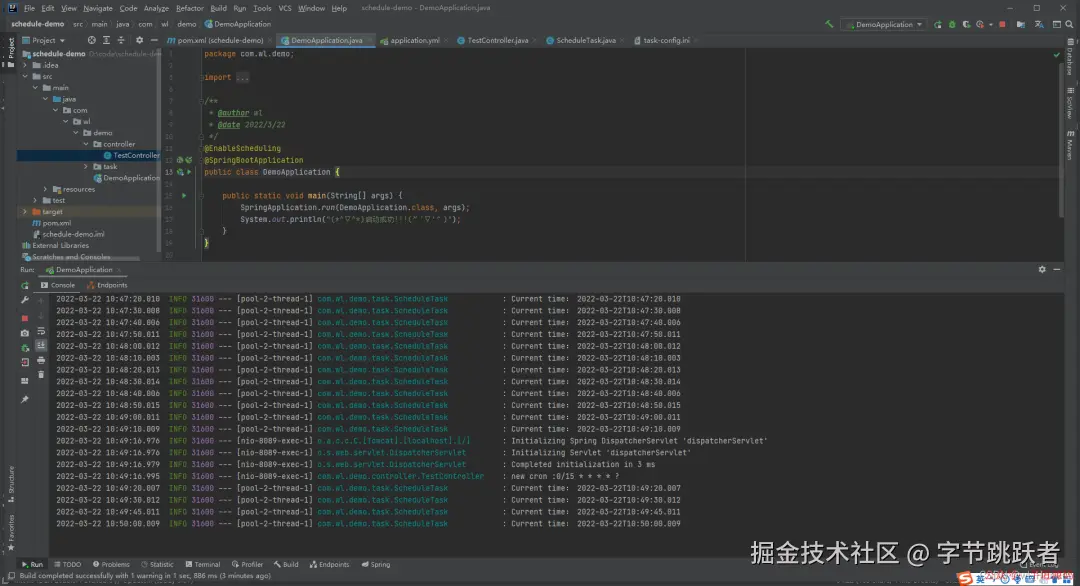This screenshot has height=586, width=1080.
Task: Collapse the controller package in tree
Action: pyautogui.click(x=87, y=144)
